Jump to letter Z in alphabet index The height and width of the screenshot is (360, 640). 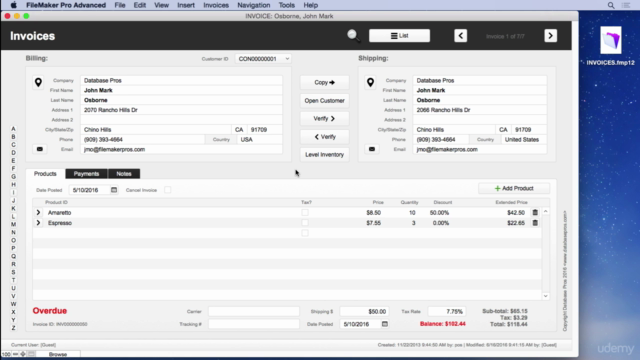(x=13, y=328)
